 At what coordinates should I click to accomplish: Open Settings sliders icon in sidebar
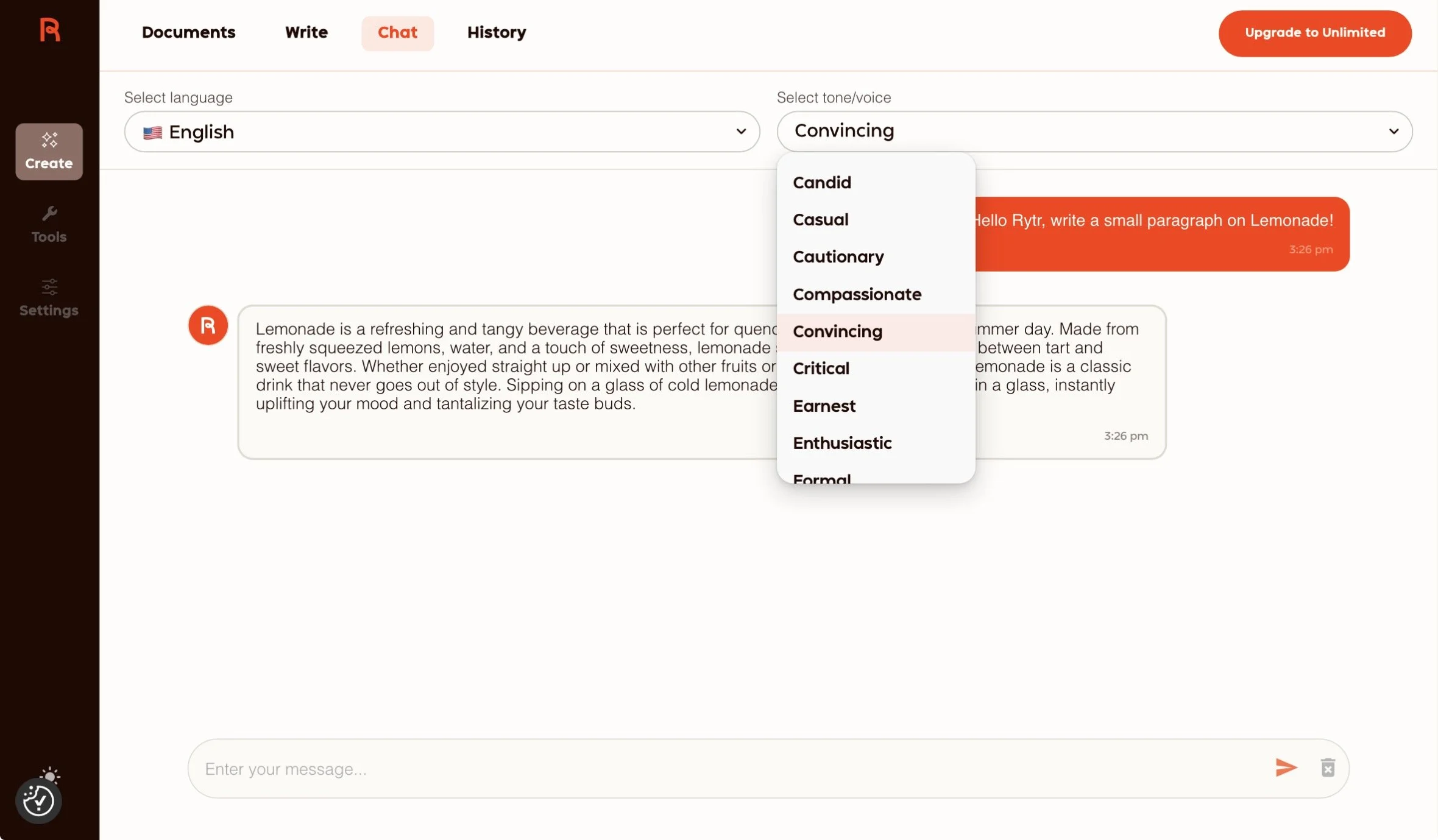click(49, 287)
